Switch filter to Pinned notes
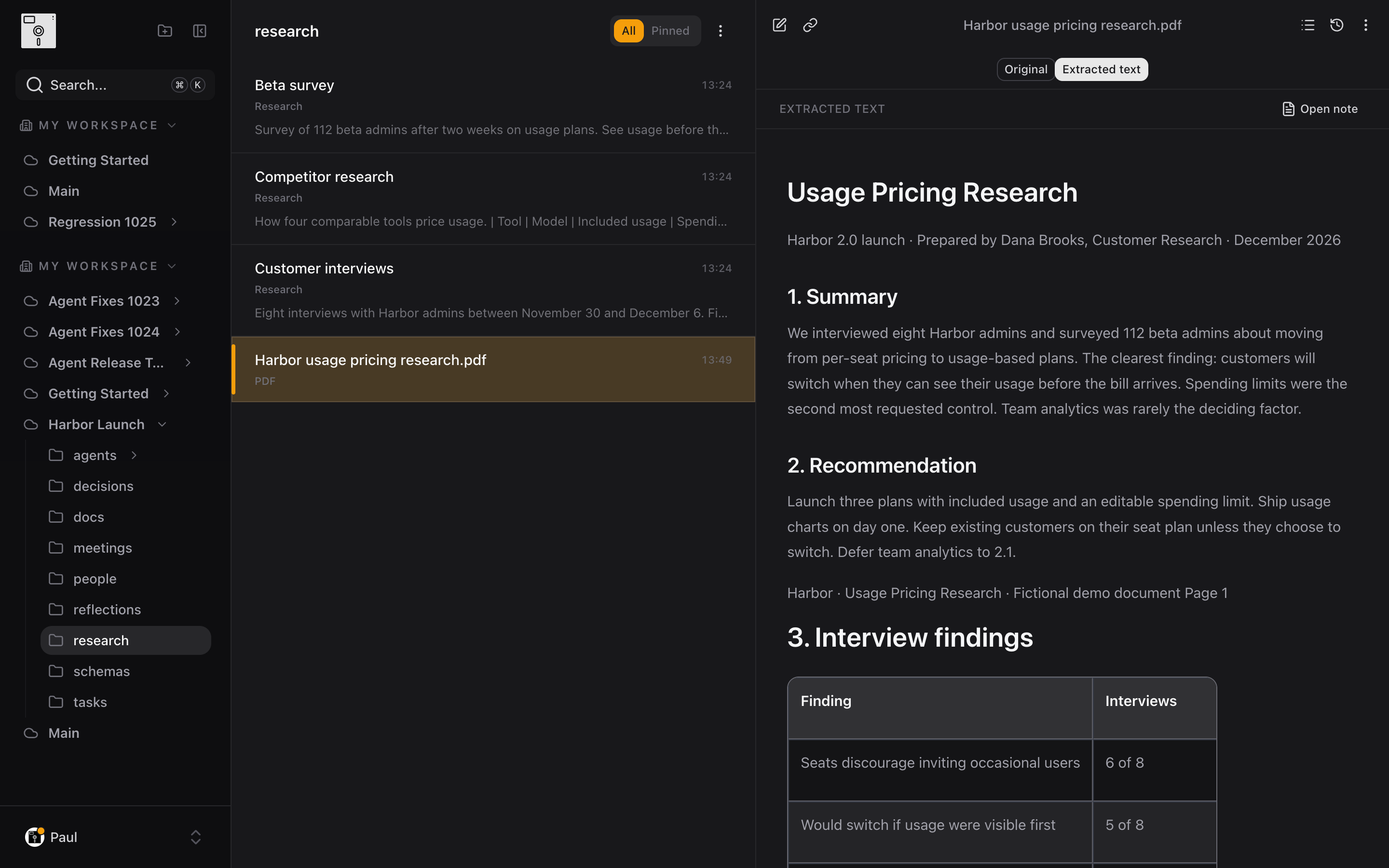Viewport: 1389px width, 868px height. pos(670,31)
